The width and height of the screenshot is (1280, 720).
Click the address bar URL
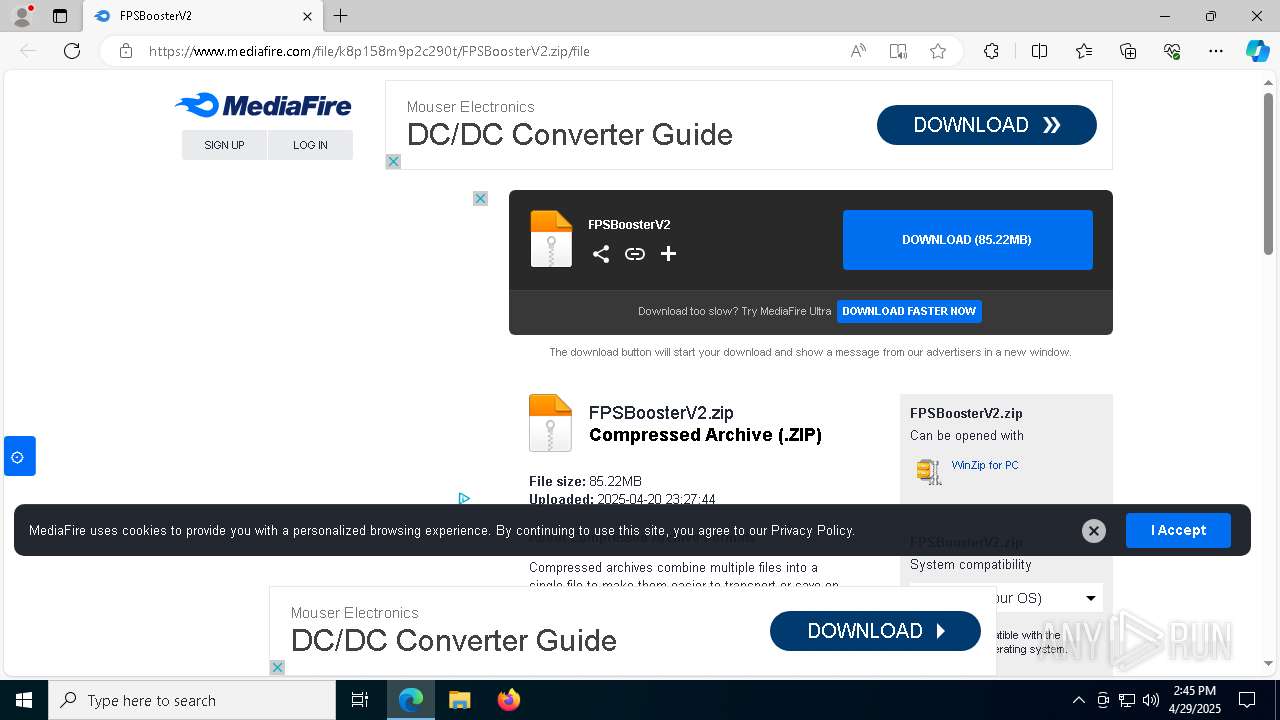click(x=369, y=51)
